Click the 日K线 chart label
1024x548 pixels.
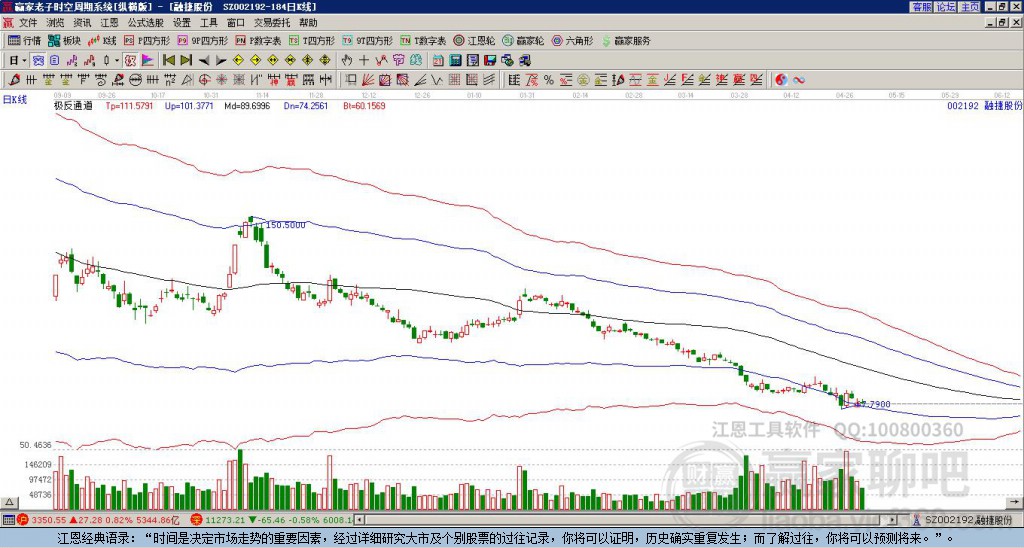click(x=14, y=100)
